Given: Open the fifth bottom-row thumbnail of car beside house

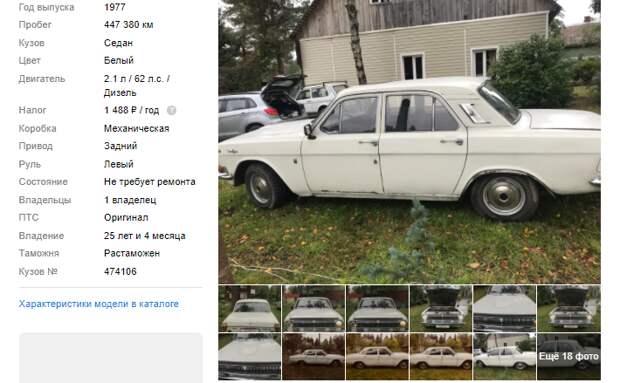Looking at the screenshot, I should click(505, 357).
